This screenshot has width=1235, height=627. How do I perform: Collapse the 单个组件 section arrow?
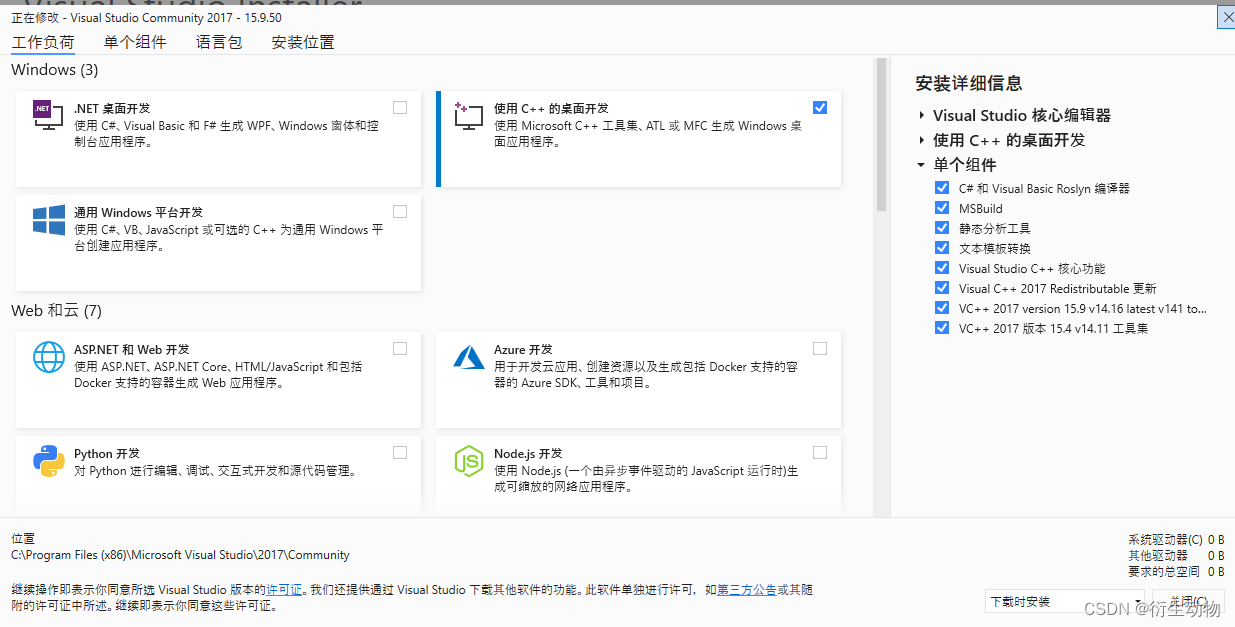pyautogui.click(x=922, y=165)
